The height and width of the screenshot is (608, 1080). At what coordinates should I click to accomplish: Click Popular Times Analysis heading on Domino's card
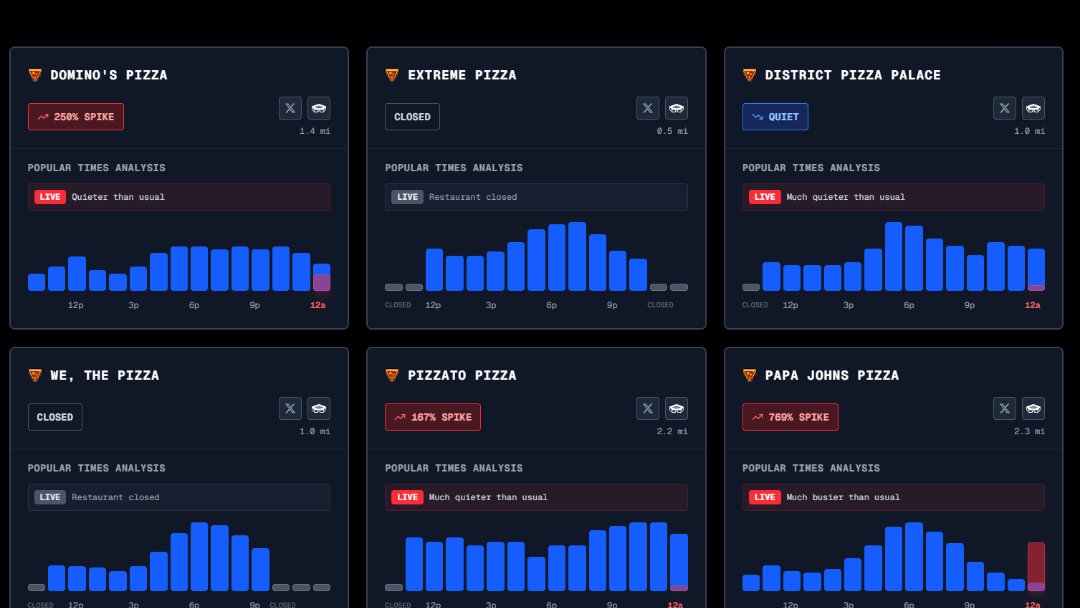(x=96, y=167)
